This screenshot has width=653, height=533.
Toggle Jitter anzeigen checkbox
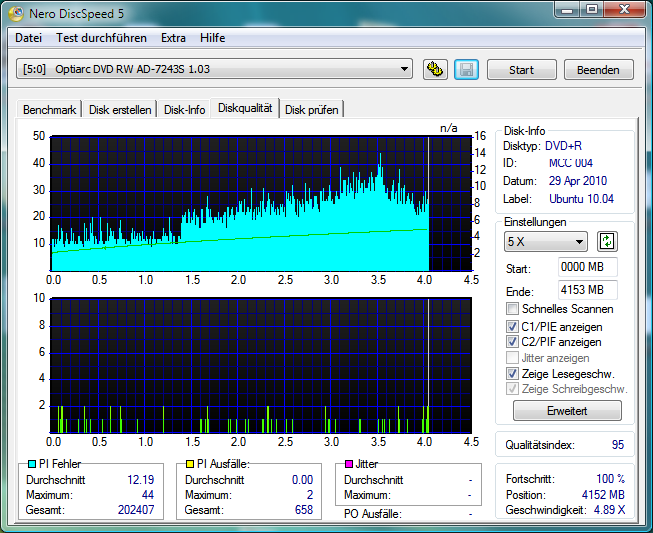pos(512,358)
